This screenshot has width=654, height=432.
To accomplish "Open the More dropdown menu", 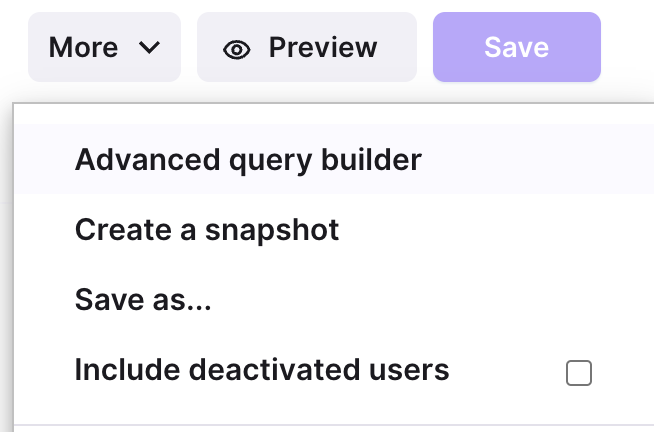I will coord(104,47).
